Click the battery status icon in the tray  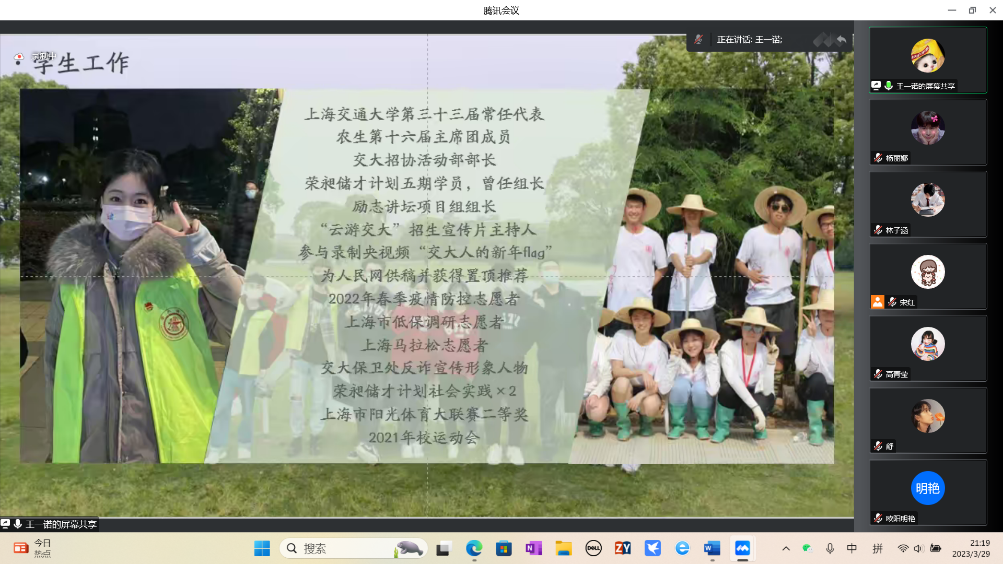pos(935,548)
